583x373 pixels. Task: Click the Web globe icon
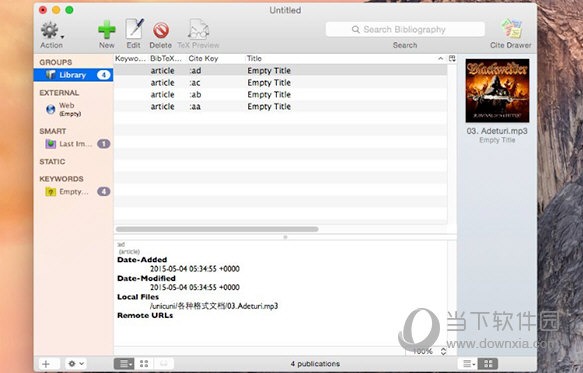[51, 109]
